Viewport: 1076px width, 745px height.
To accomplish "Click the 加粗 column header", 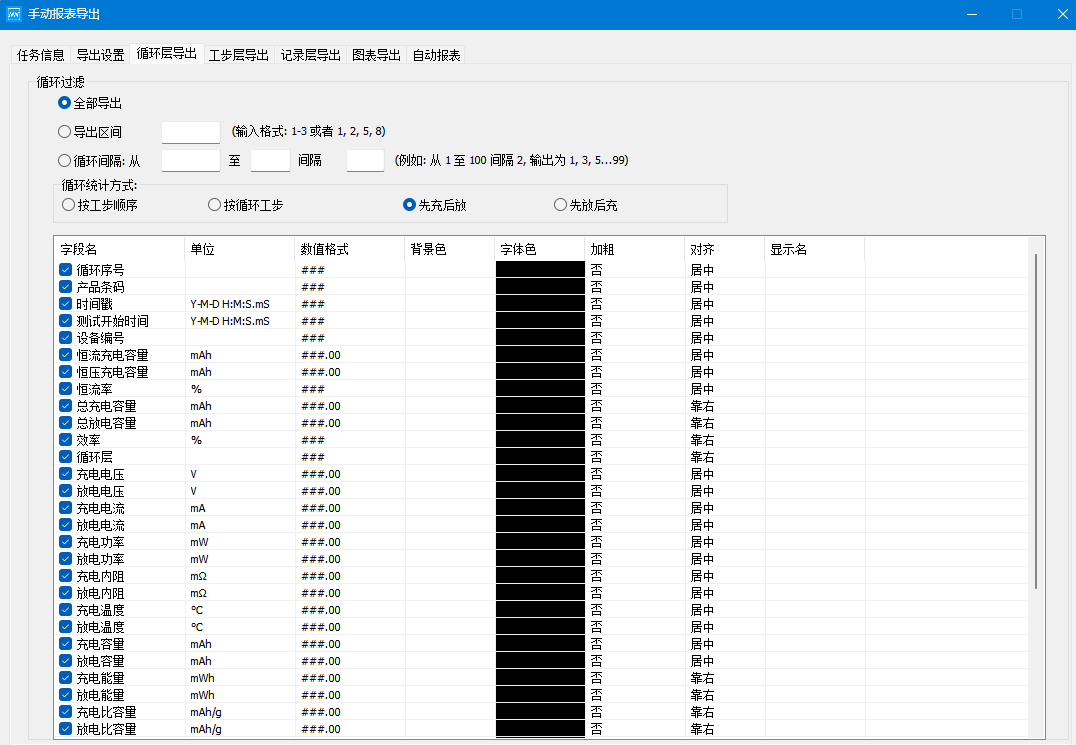I will (x=635, y=249).
